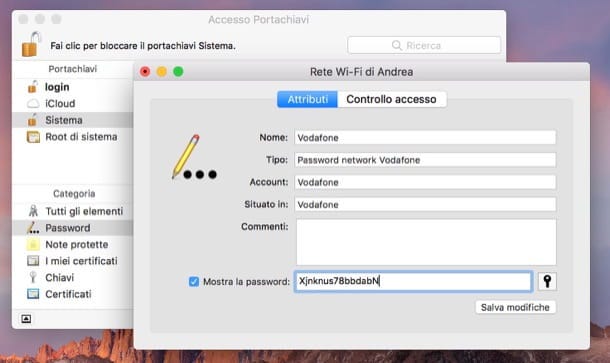Click the login keychain padlock icon

point(33,87)
